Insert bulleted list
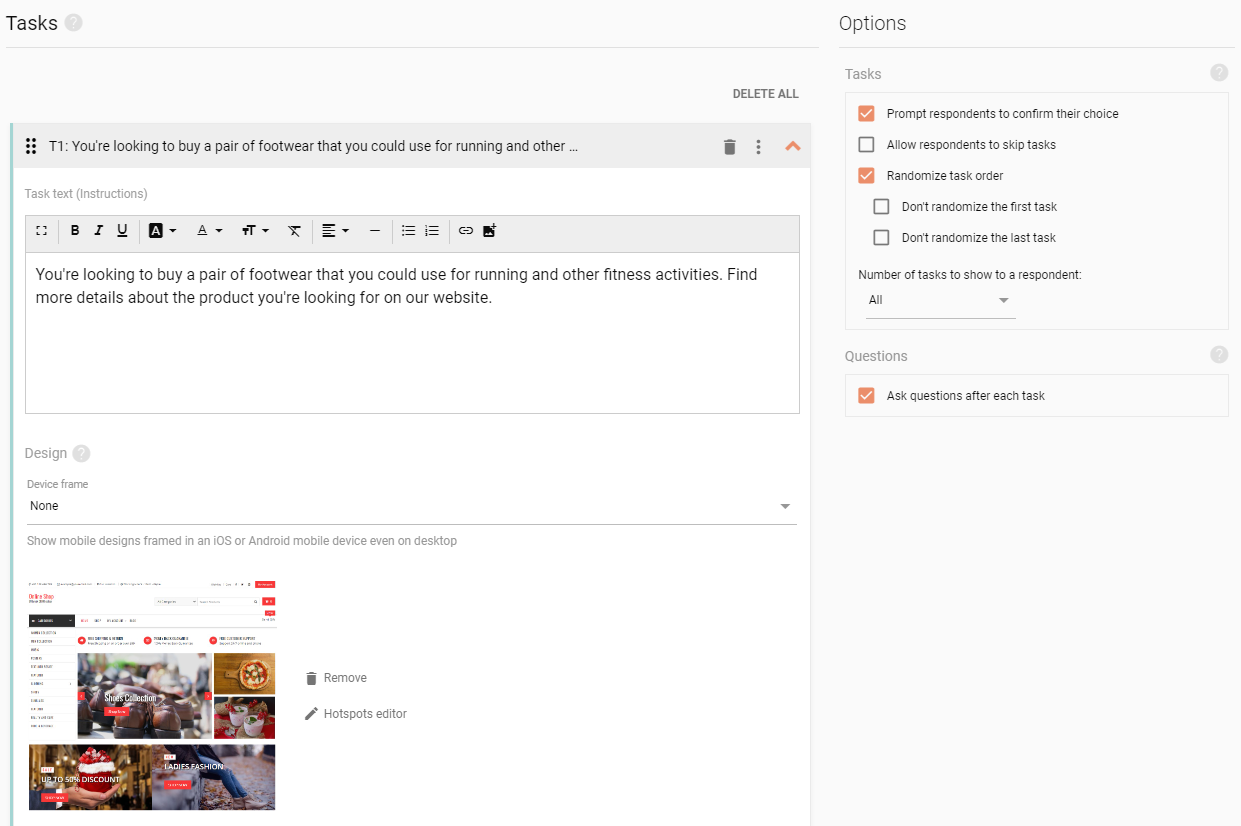The height and width of the screenshot is (826, 1241). tap(408, 231)
